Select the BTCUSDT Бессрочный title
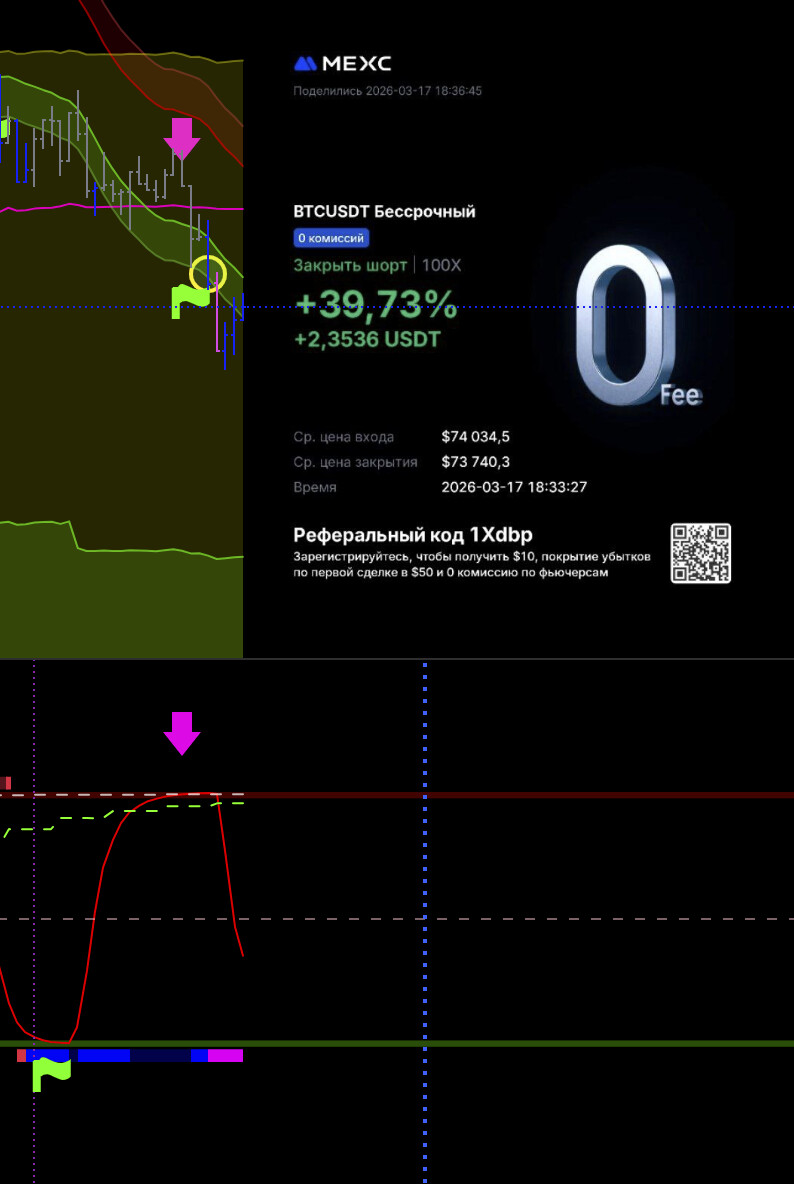The width and height of the screenshot is (794, 1184). [384, 212]
